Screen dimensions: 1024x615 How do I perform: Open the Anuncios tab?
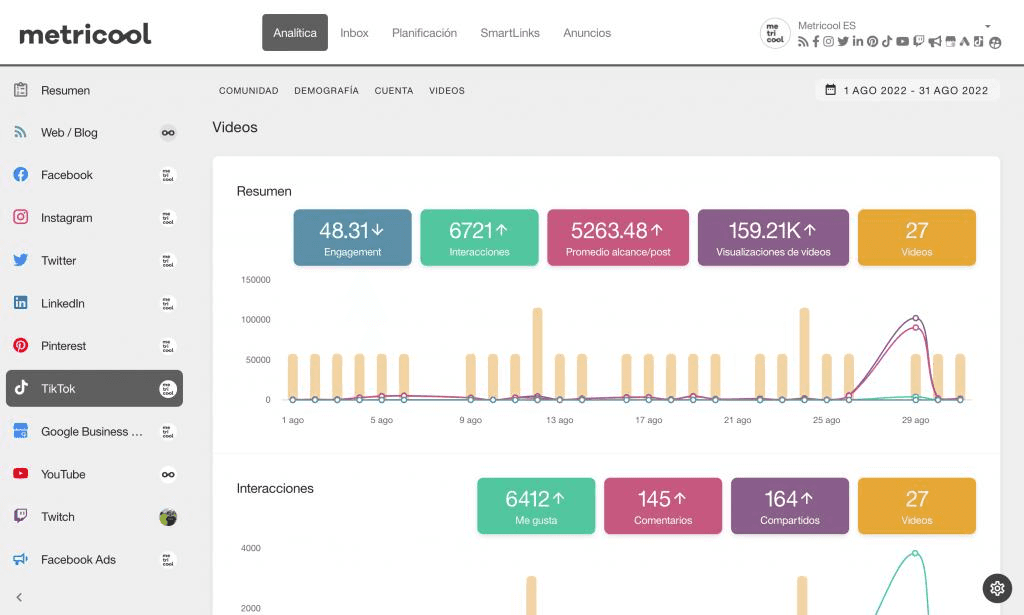tap(587, 33)
